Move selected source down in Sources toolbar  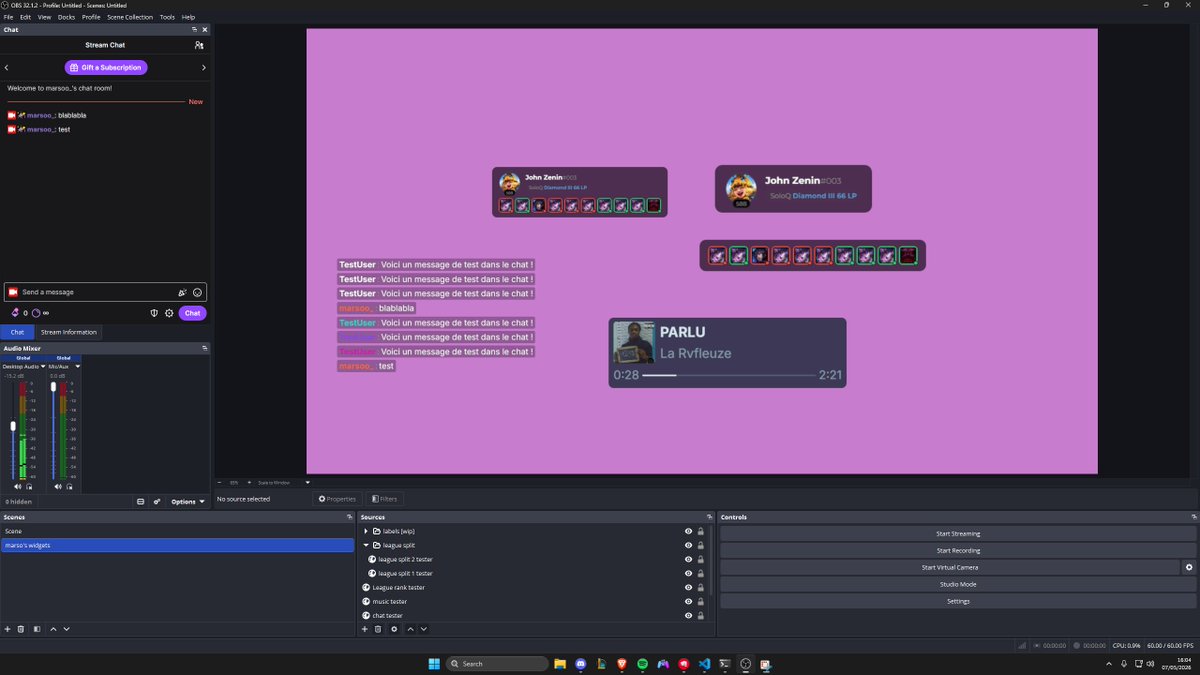pos(423,629)
